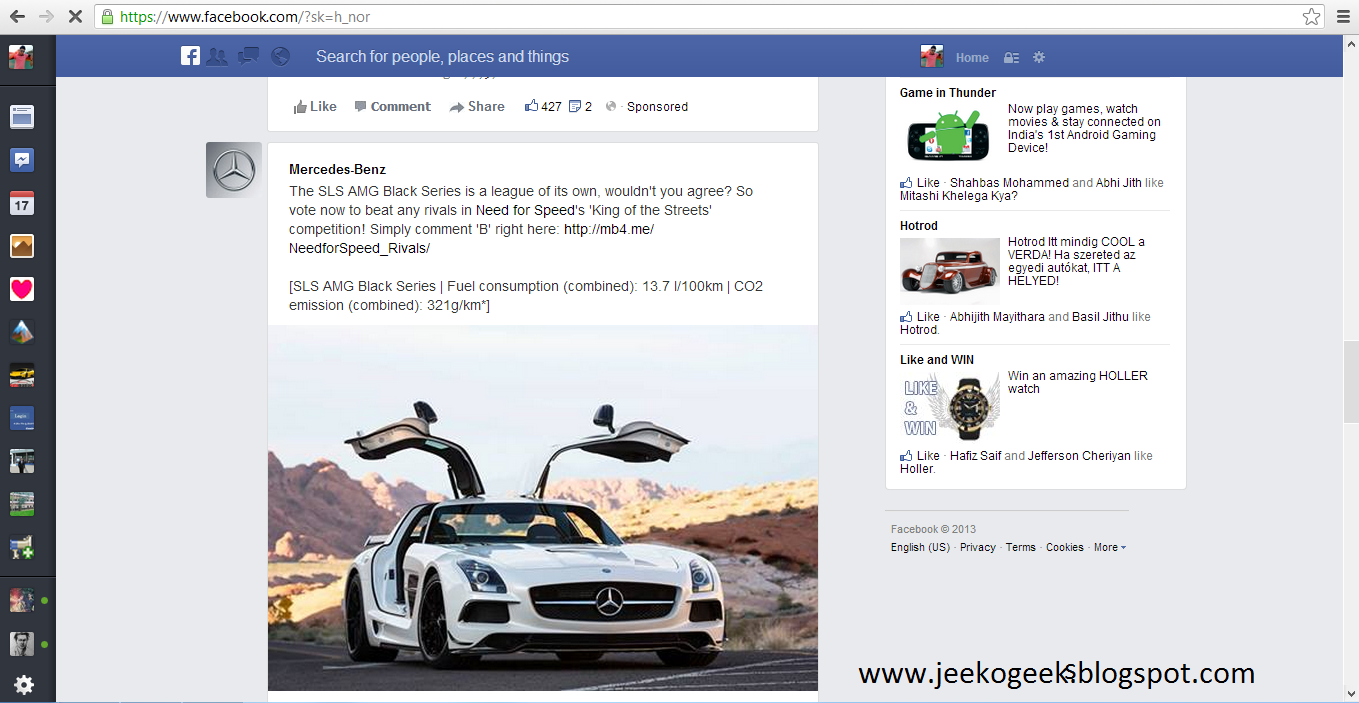Open Hafiz Saif's profile link
Viewport: 1359px width, 703px height.
975,456
